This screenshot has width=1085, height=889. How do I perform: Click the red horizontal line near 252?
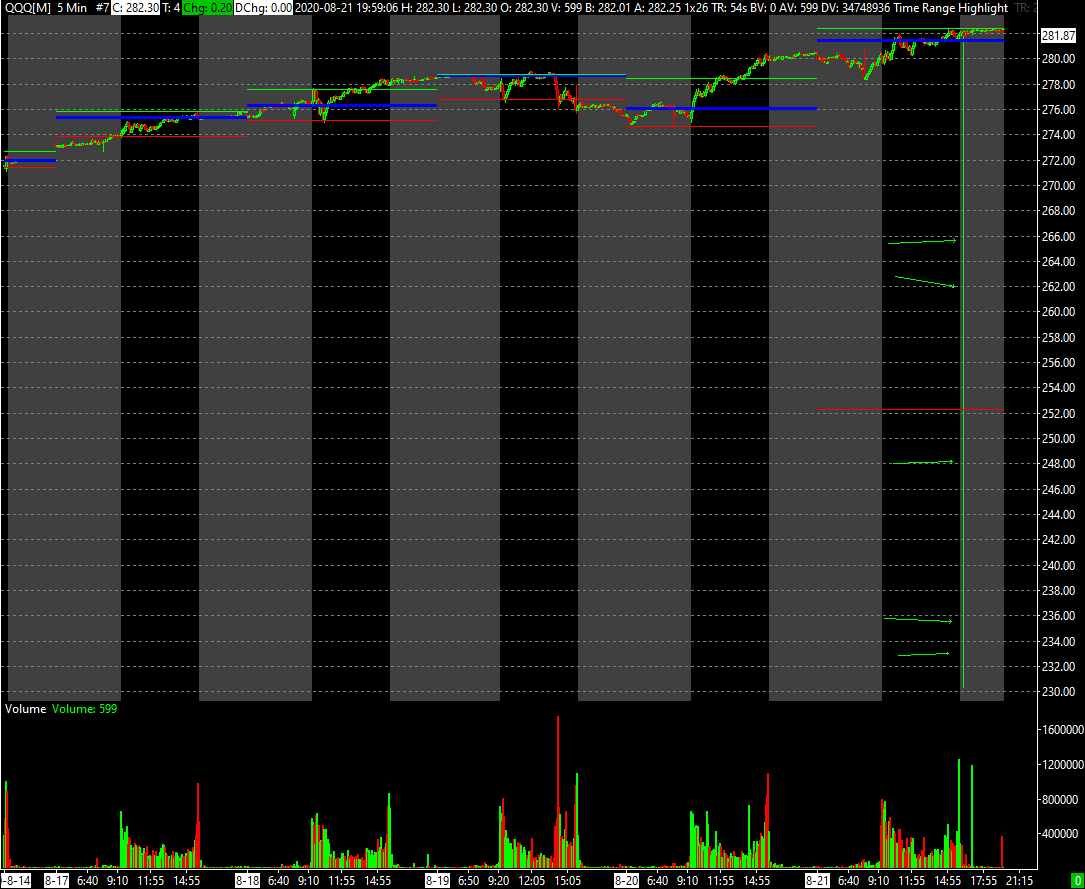pyautogui.click(x=911, y=410)
